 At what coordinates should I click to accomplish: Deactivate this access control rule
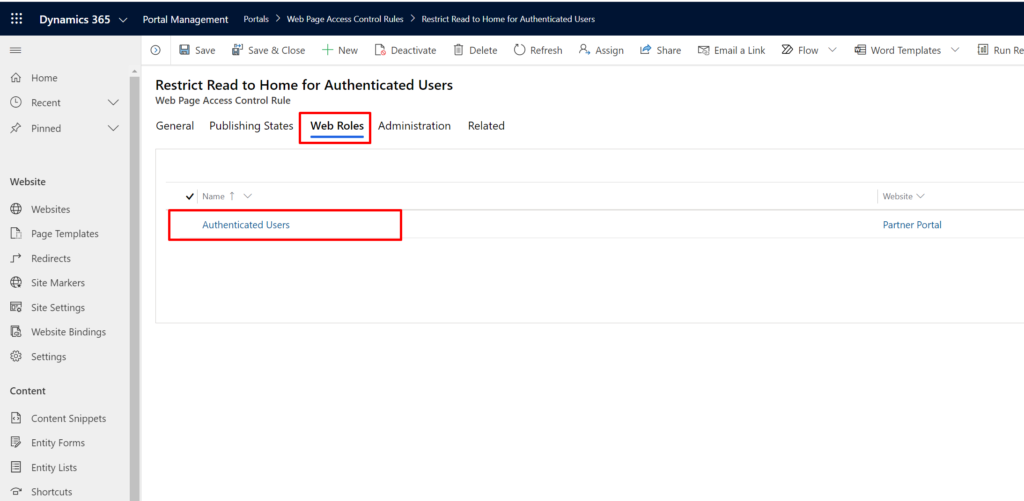click(x=406, y=50)
